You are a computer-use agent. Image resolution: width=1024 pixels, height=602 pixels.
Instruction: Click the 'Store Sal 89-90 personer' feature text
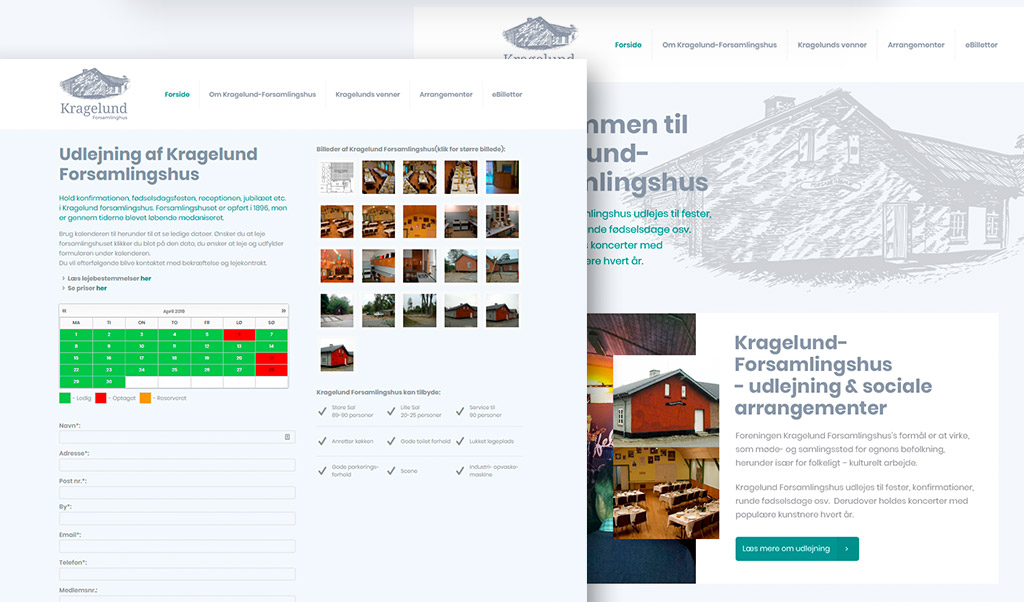(353, 411)
